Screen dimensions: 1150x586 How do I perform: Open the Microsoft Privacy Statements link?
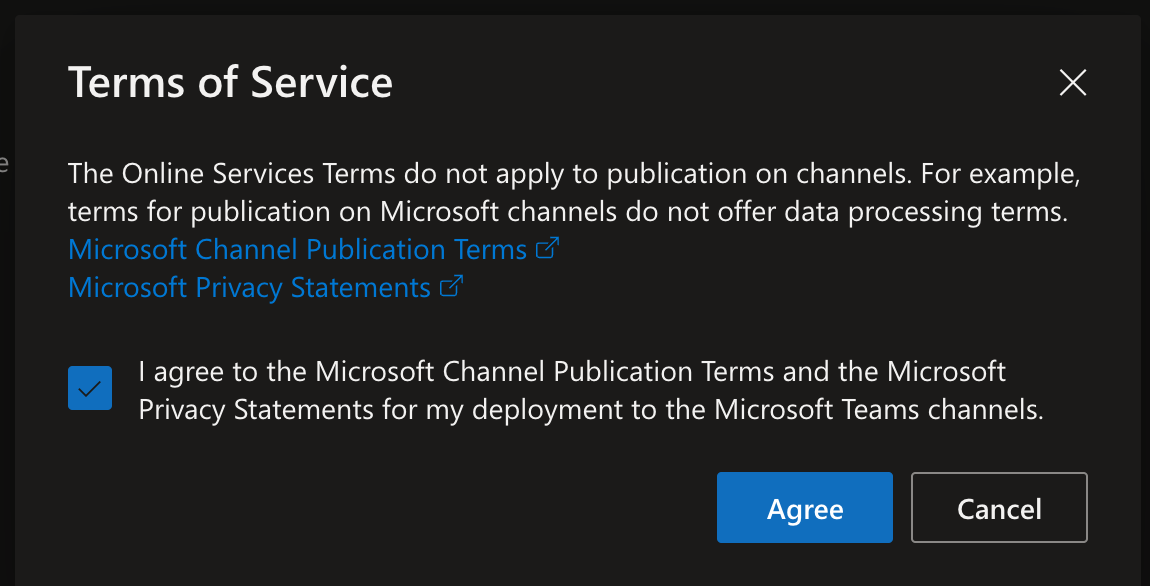[x=249, y=288]
